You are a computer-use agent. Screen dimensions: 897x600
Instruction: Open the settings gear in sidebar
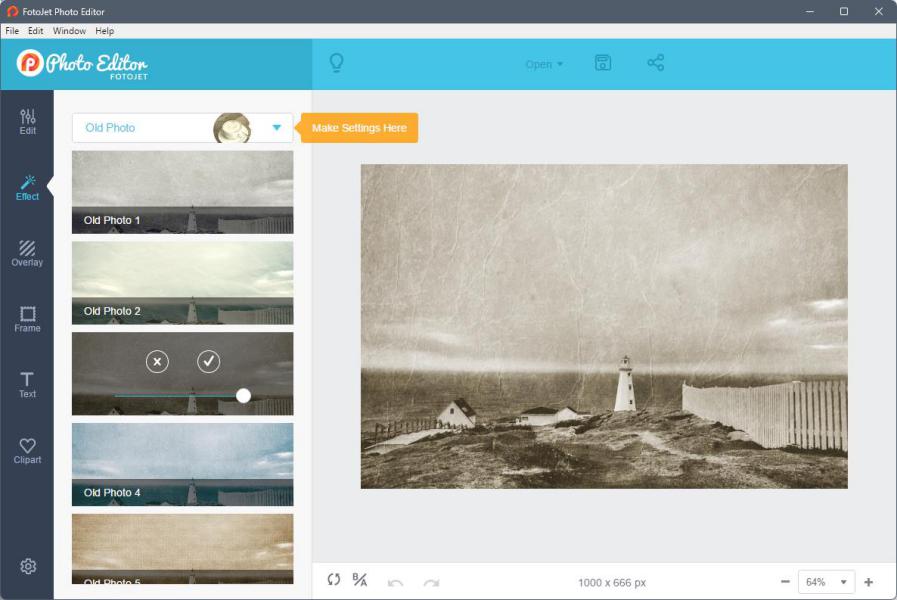28,566
